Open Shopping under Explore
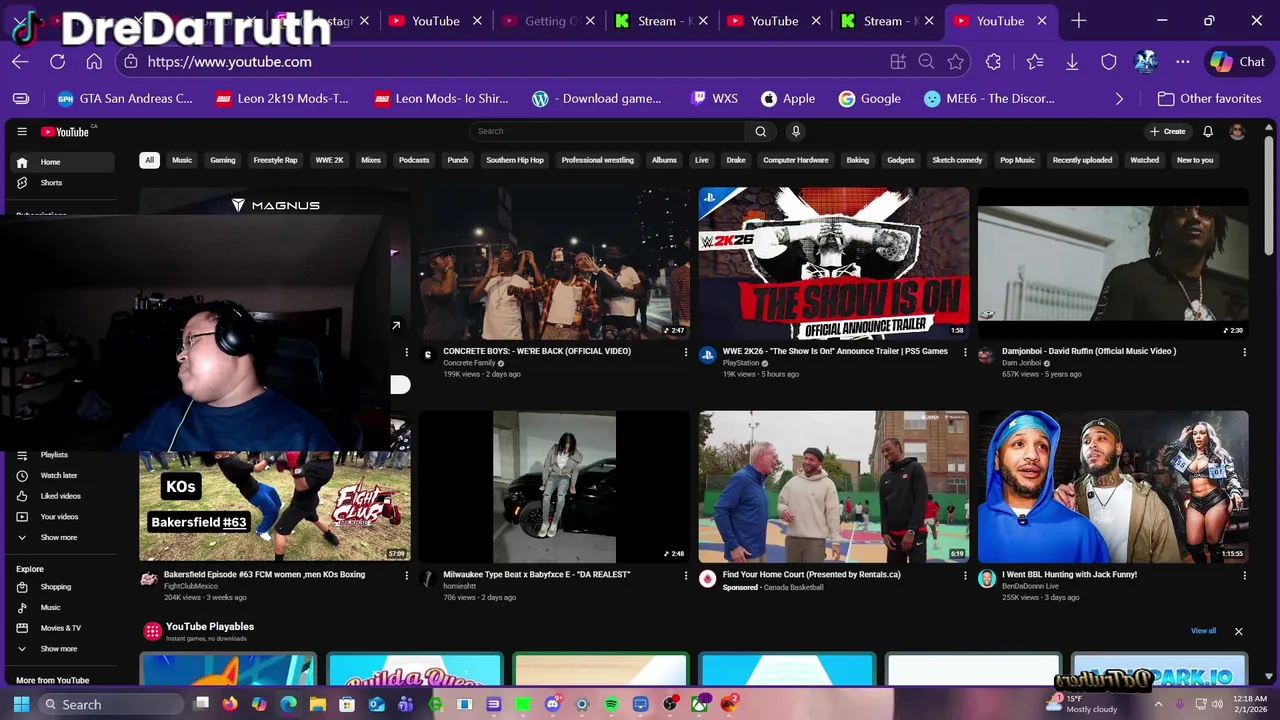 click(x=62, y=587)
